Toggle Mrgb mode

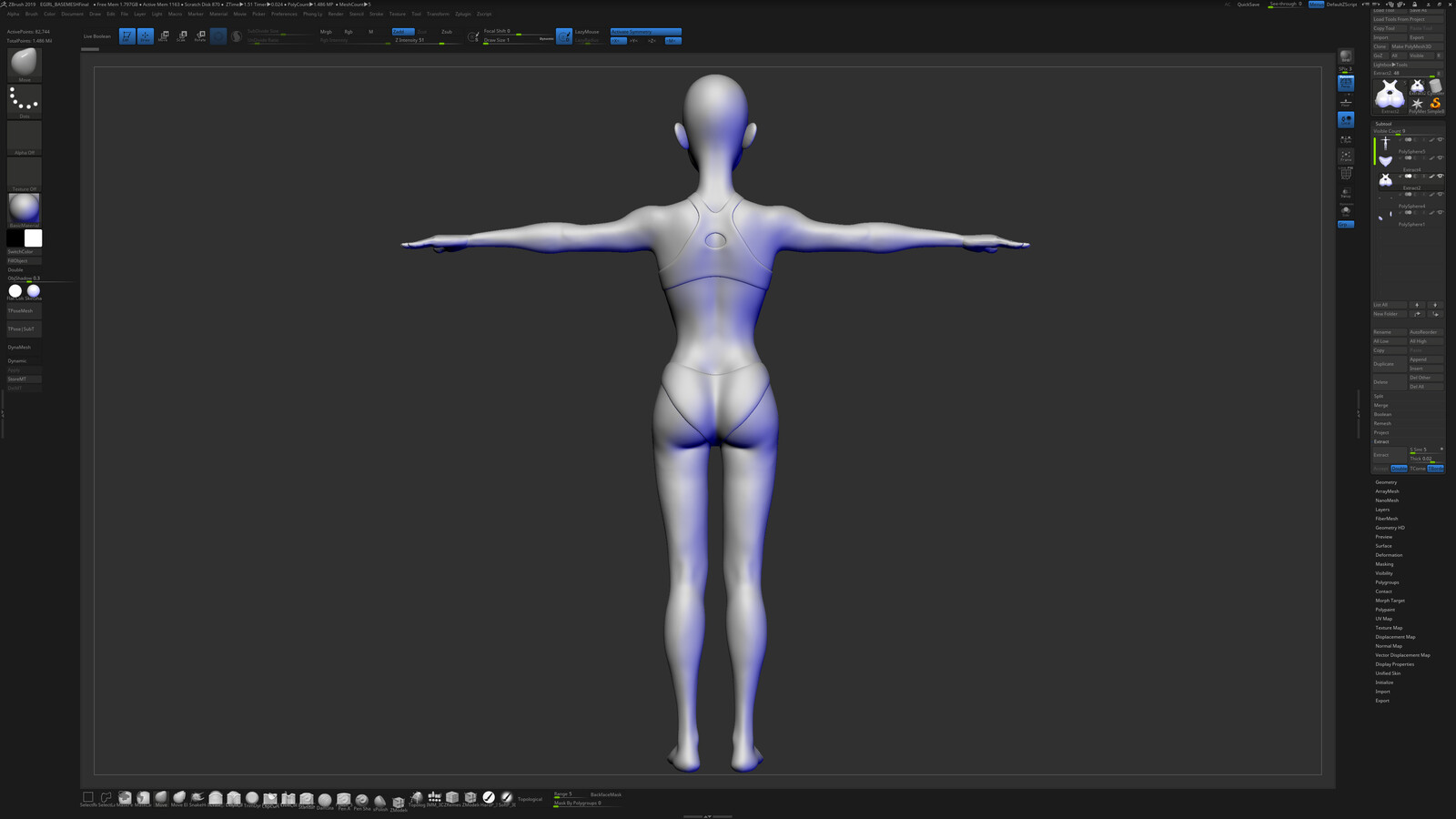click(x=326, y=32)
